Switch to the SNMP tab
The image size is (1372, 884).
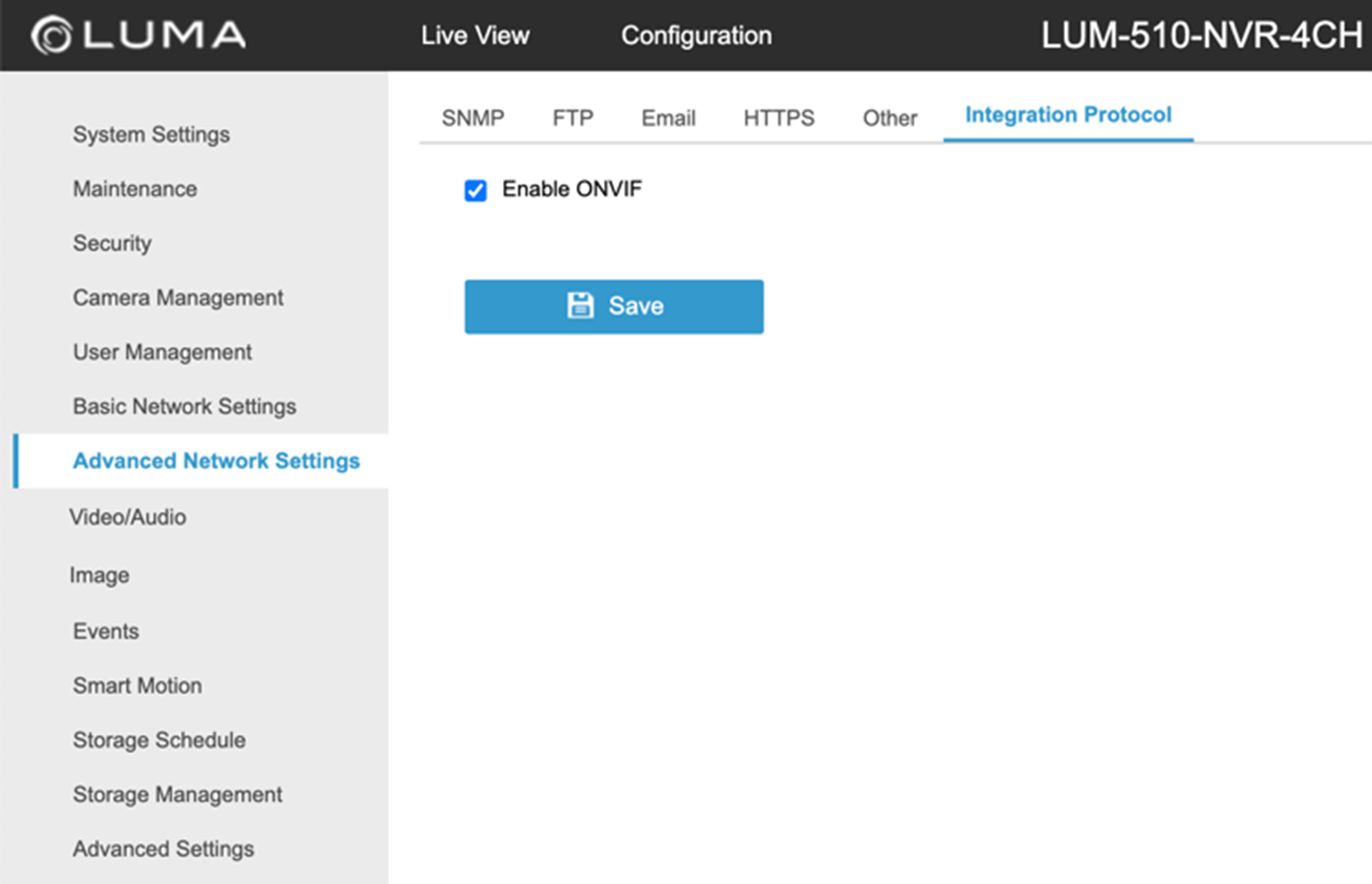[473, 117]
